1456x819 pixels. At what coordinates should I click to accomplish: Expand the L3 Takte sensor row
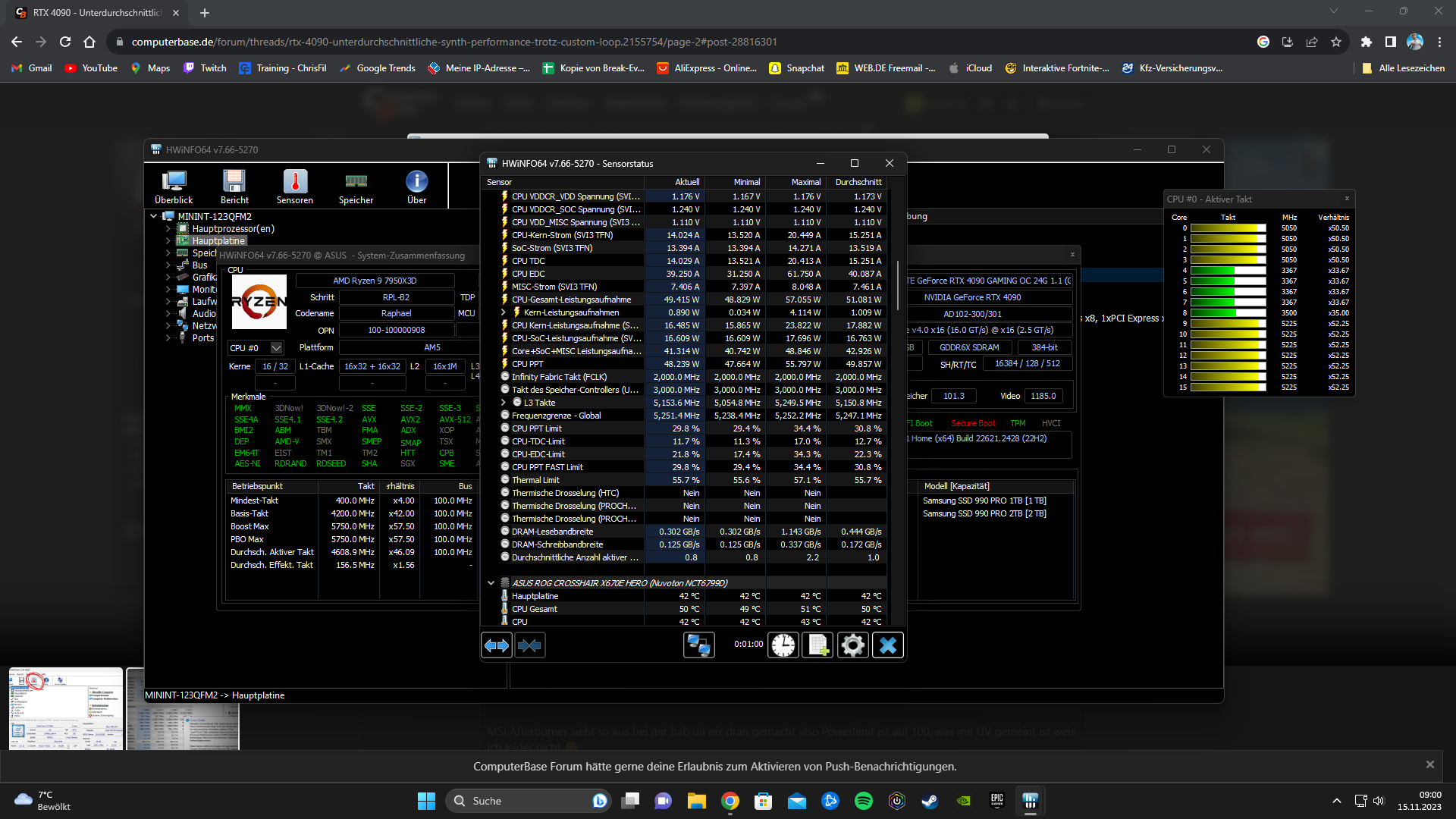pyautogui.click(x=503, y=403)
